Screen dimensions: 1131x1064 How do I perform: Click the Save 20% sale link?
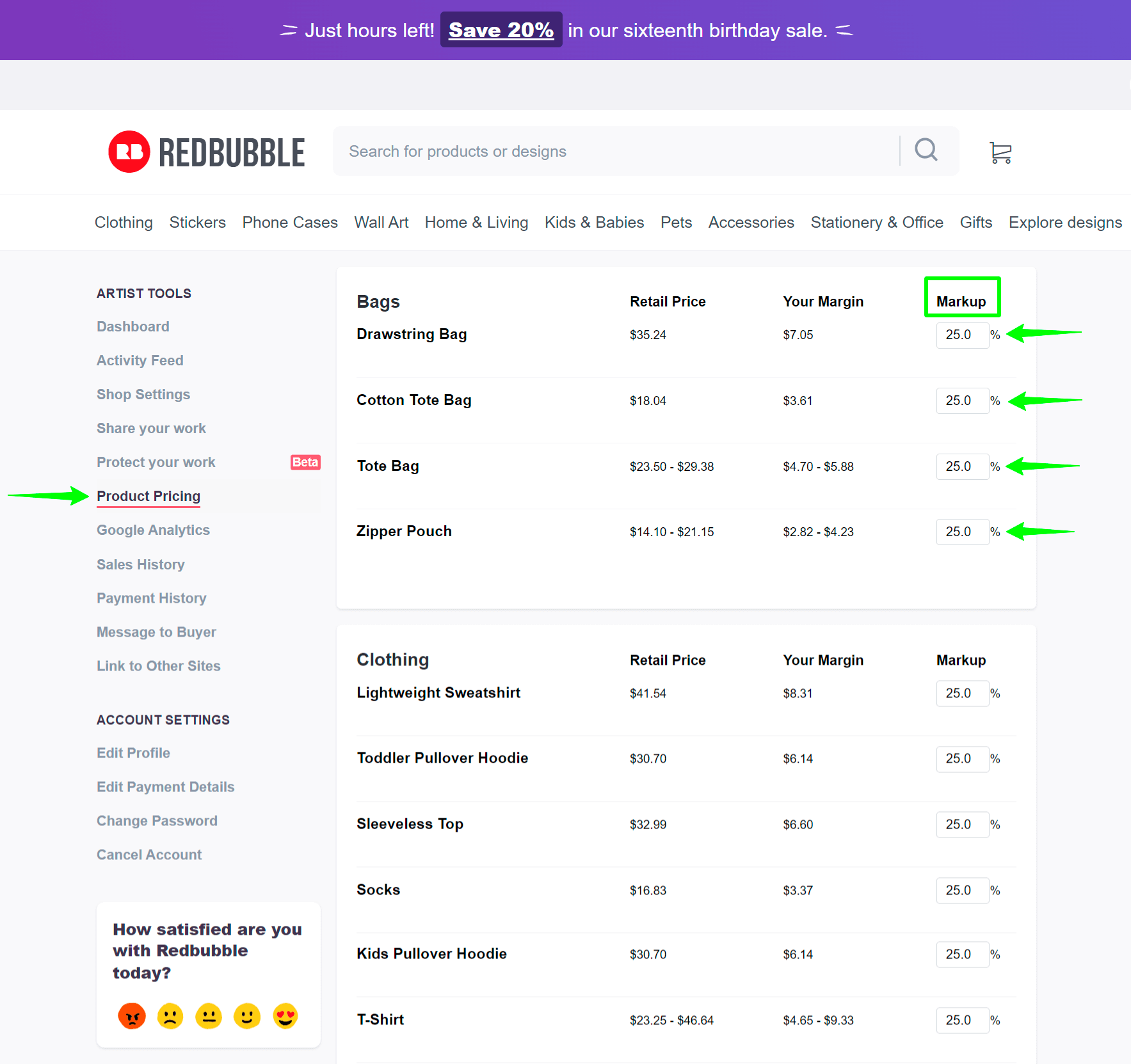(501, 30)
